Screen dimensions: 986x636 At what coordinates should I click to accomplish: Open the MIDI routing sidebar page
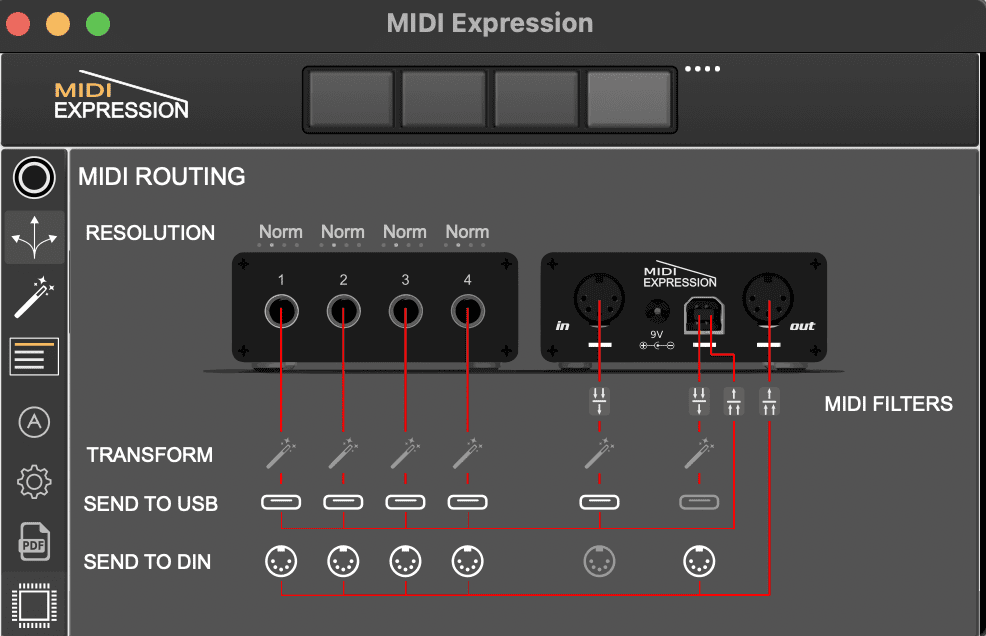[34, 237]
